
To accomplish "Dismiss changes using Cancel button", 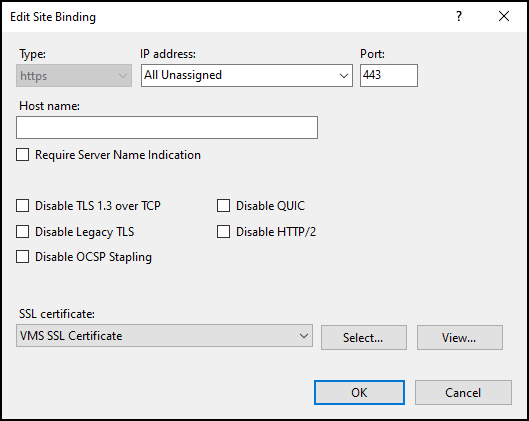I will pyautogui.click(x=463, y=393).
